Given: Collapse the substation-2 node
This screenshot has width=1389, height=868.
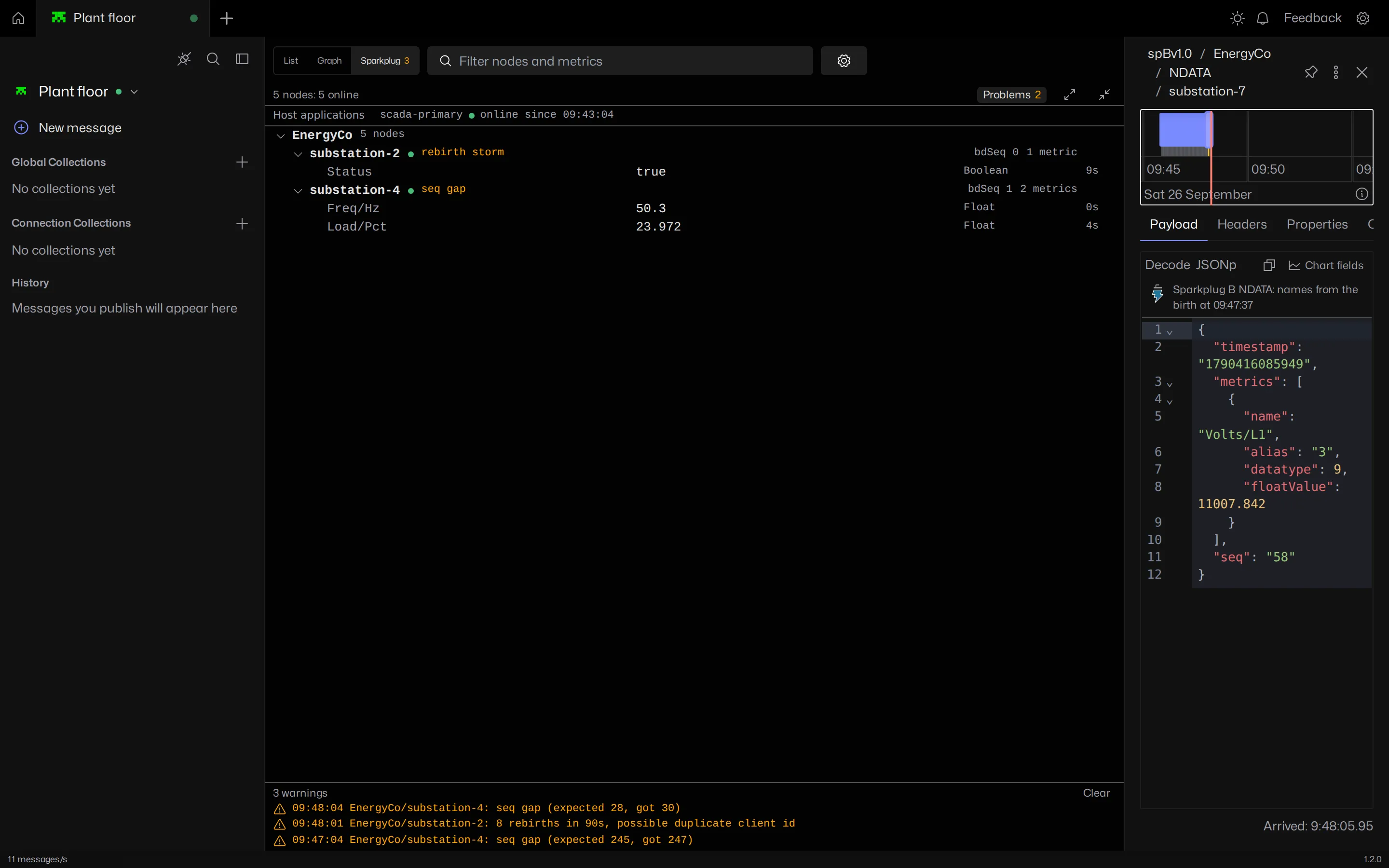Looking at the screenshot, I should [298, 154].
